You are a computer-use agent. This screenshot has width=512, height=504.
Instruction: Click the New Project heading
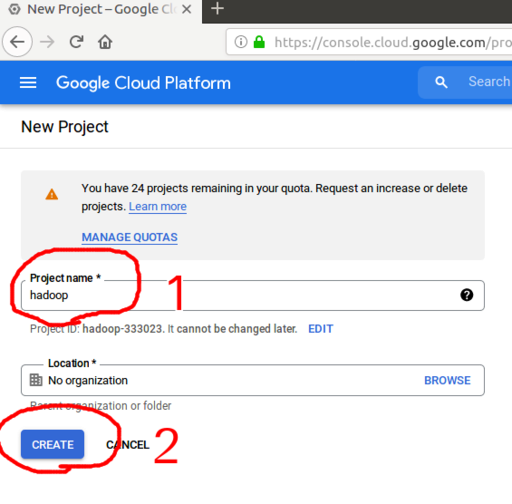(x=65, y=127)
